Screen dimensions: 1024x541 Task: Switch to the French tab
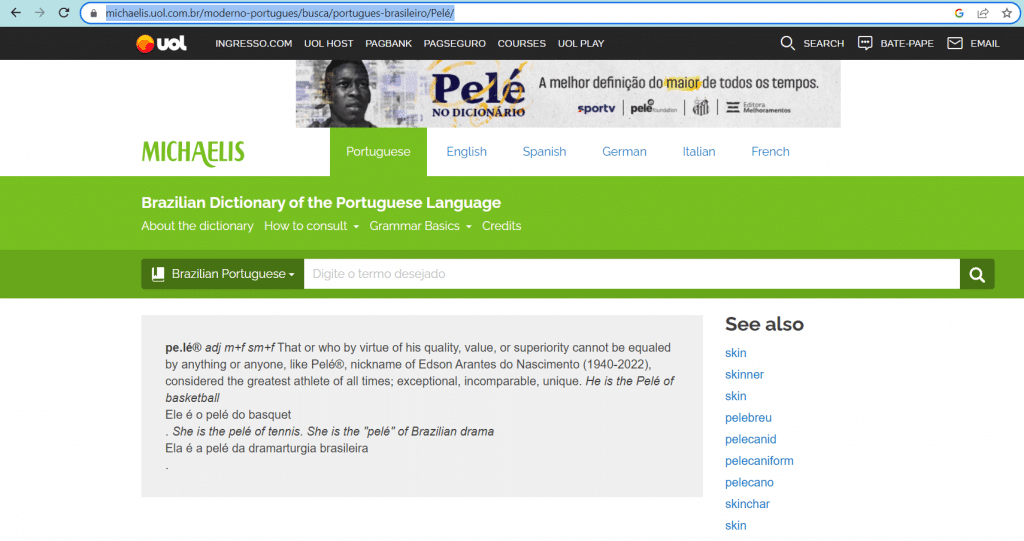(x=770, y=152)
